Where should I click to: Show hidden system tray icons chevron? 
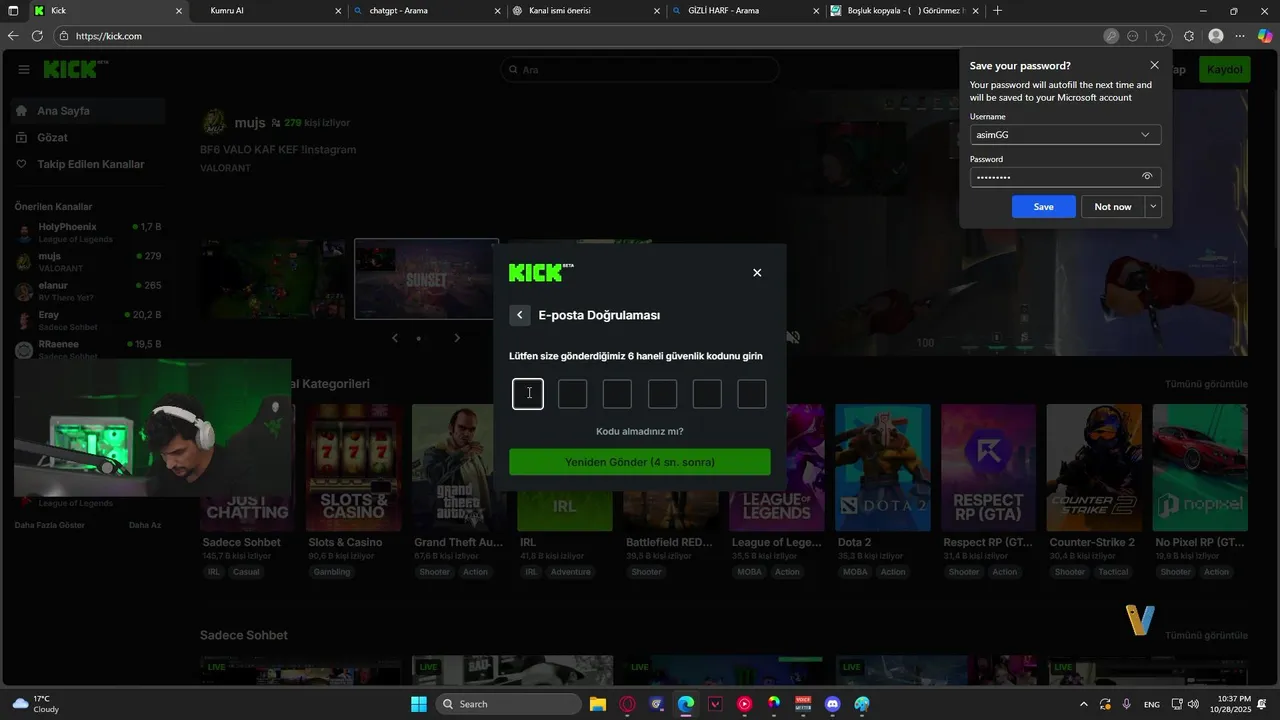[1084, 704]
